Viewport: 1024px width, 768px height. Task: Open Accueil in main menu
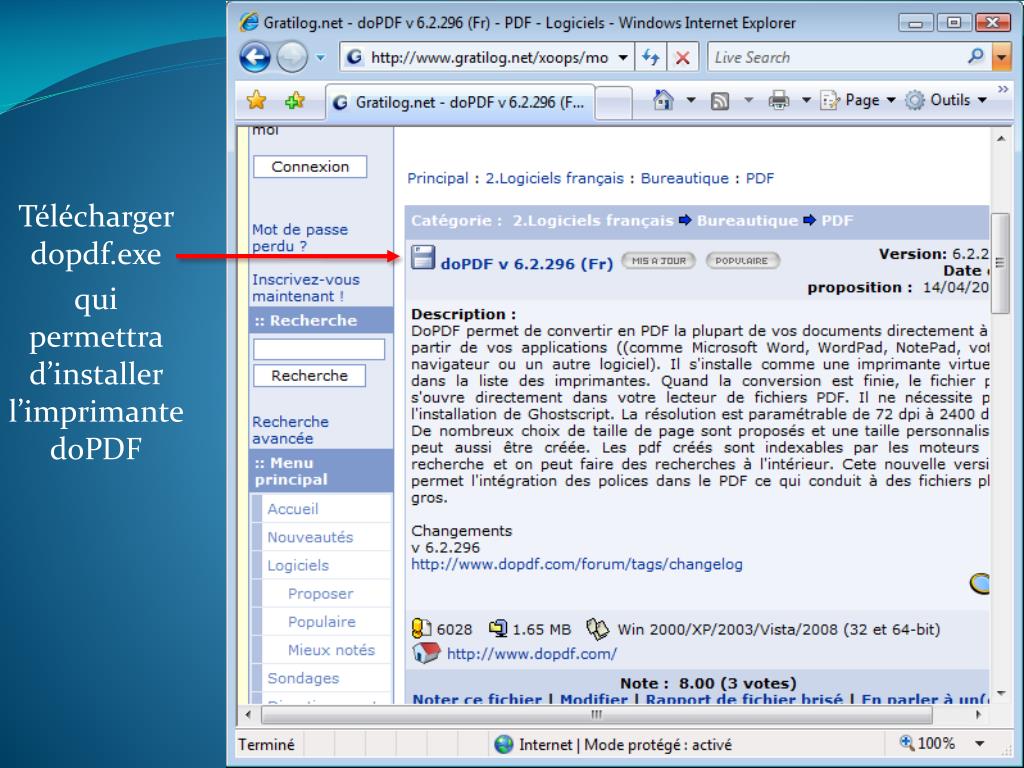click(293, 509)
